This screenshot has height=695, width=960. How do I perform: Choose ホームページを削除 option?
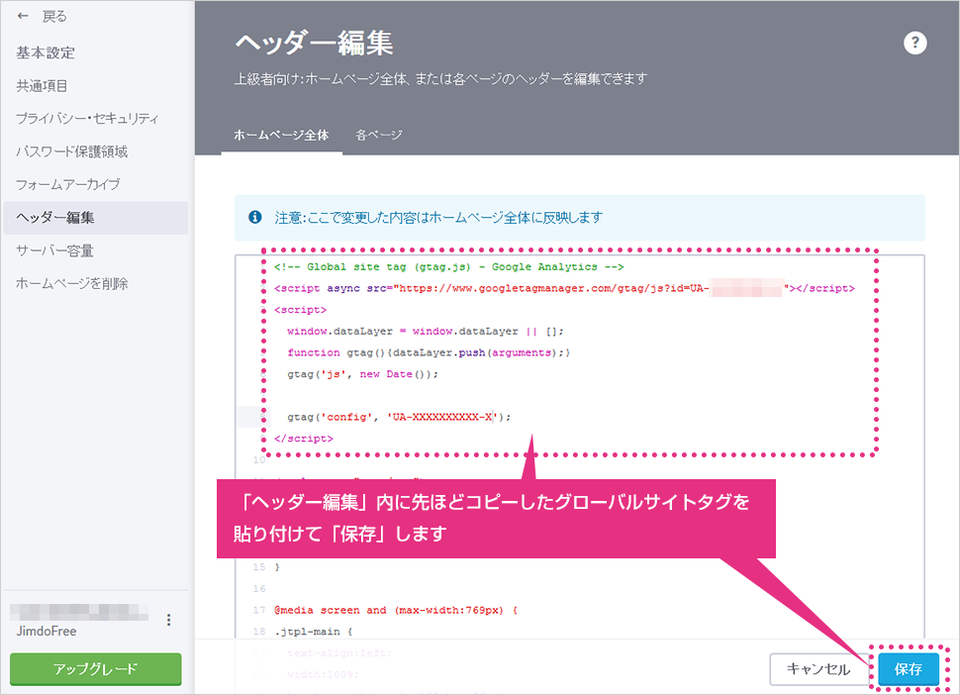click(72, 284)
